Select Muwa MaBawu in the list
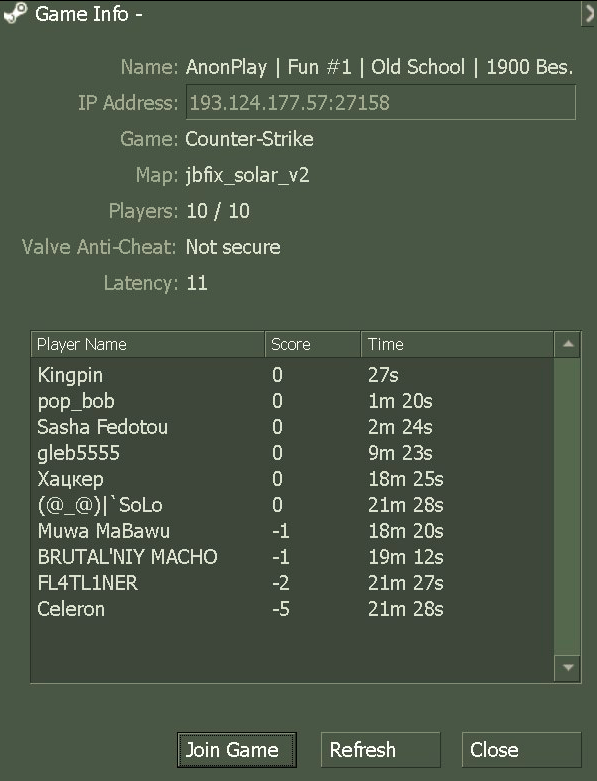Screen dimensions: 597x781 (292, 531)
